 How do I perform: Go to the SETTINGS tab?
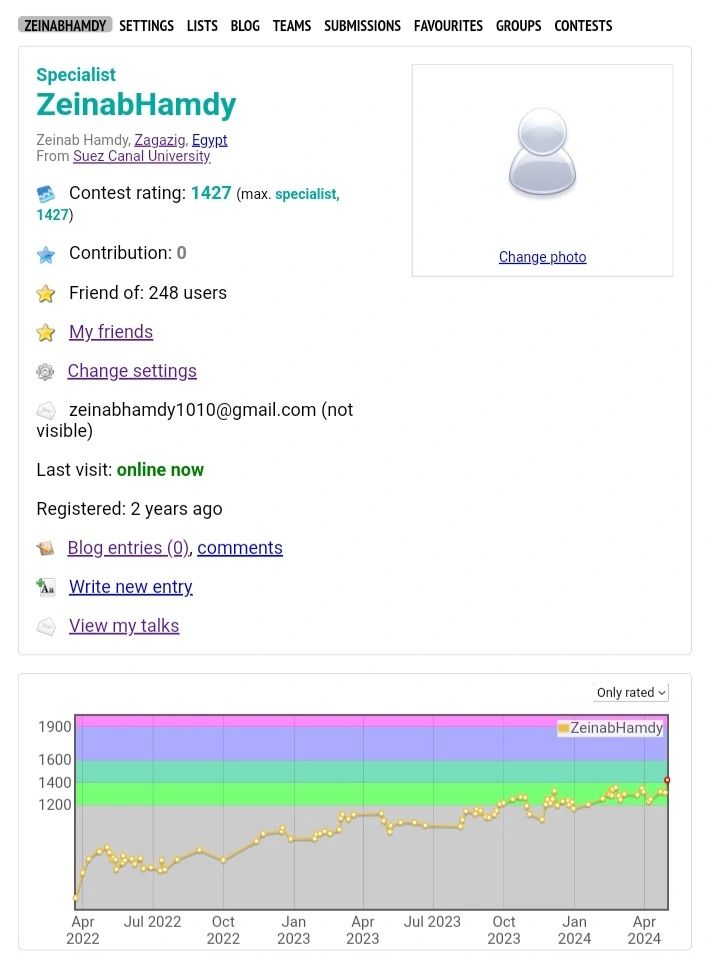[x=146, y=26]
